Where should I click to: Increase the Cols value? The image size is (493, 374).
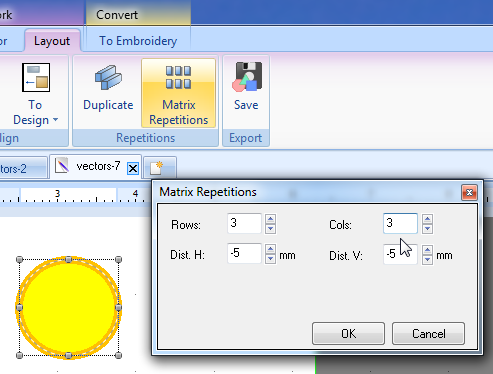click(x=427, y=219)
